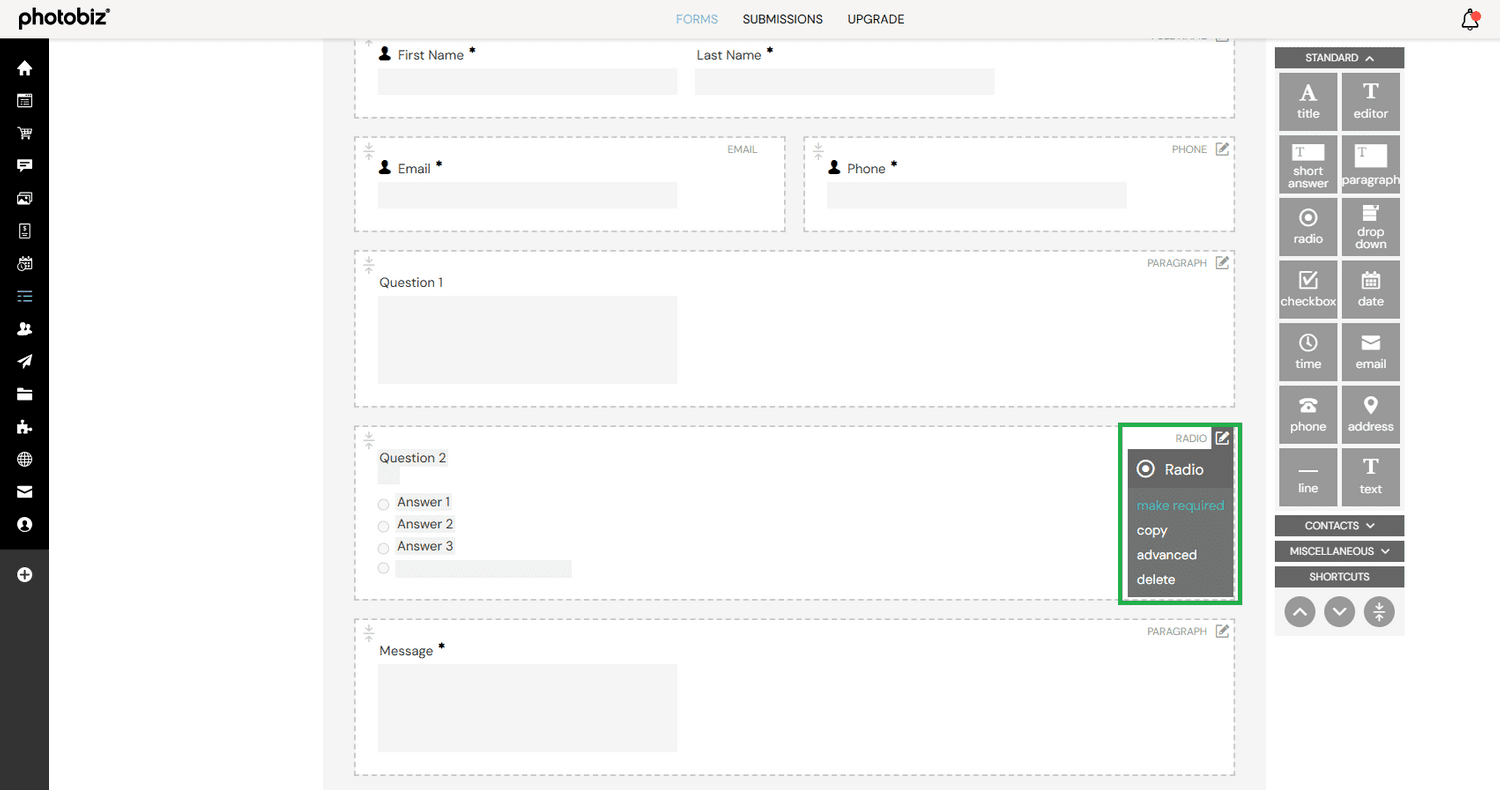This screenshot has height=790, width=1500.
Task: Choose copy in Radio menu
Action: click(1152, 531)
